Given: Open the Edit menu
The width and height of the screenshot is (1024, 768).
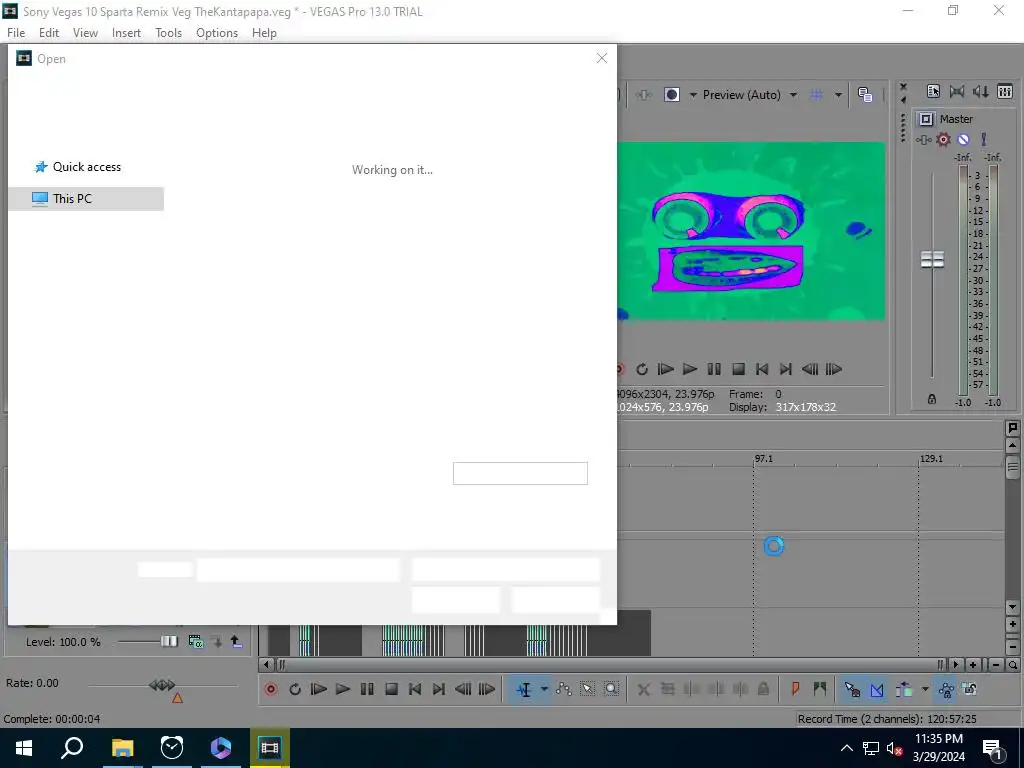Looking at the screenshot, I should 49,33.
